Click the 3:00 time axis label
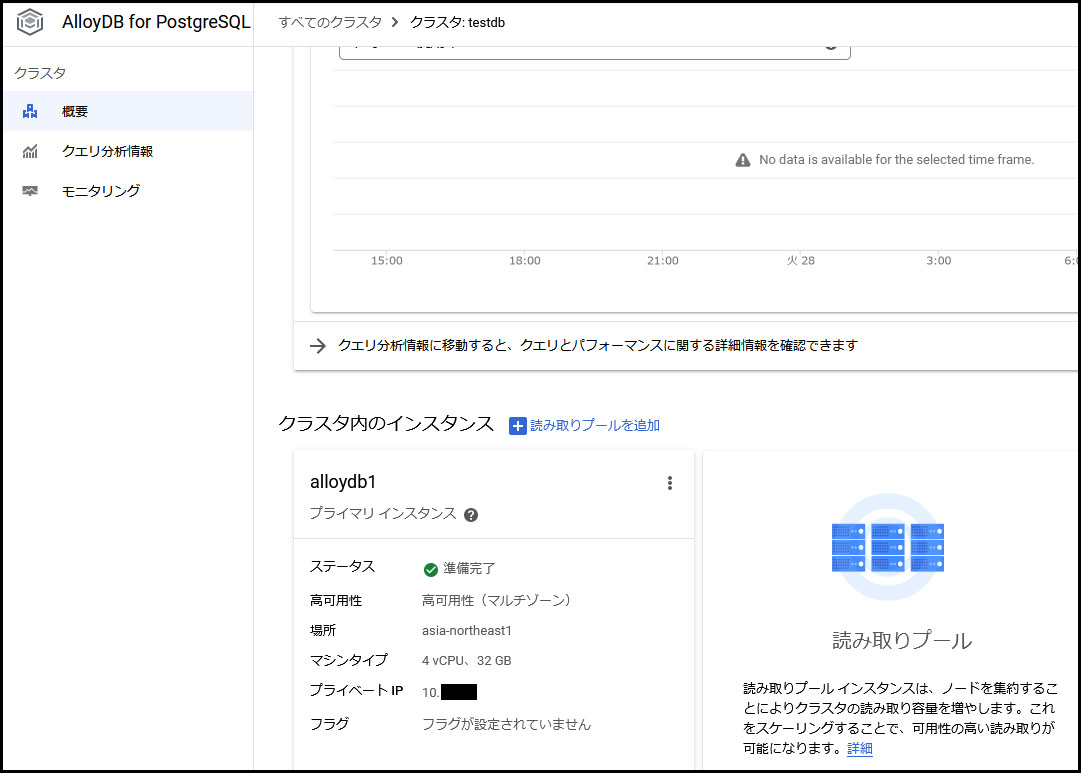This screenshot has width=1081, height=773. click(938, 261)
